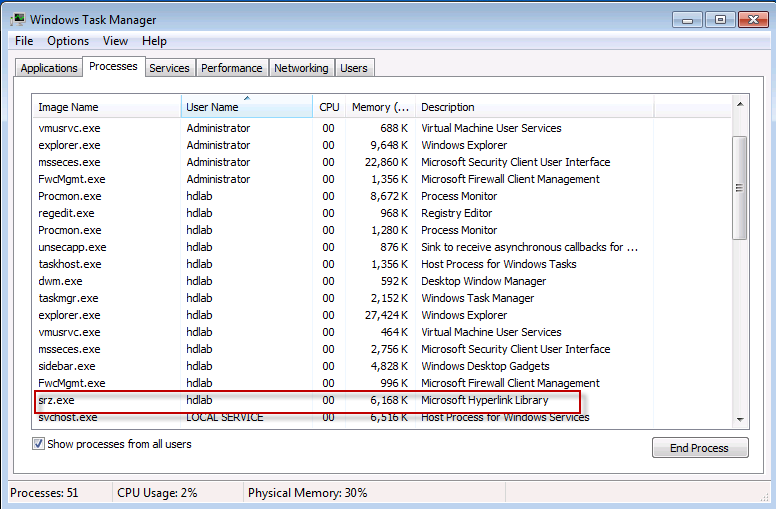Sort processes by Image Name column
The height and width of the screenshot is (509, 776).
pyautogui.click(x=68, y=107)
